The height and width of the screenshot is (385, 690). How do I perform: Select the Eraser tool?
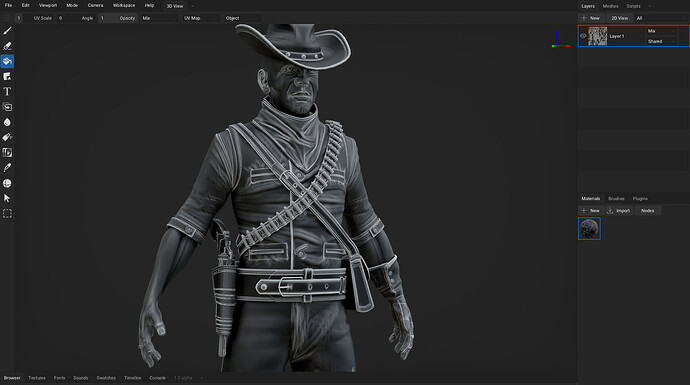pyautogui.click(x=7, y=46)
